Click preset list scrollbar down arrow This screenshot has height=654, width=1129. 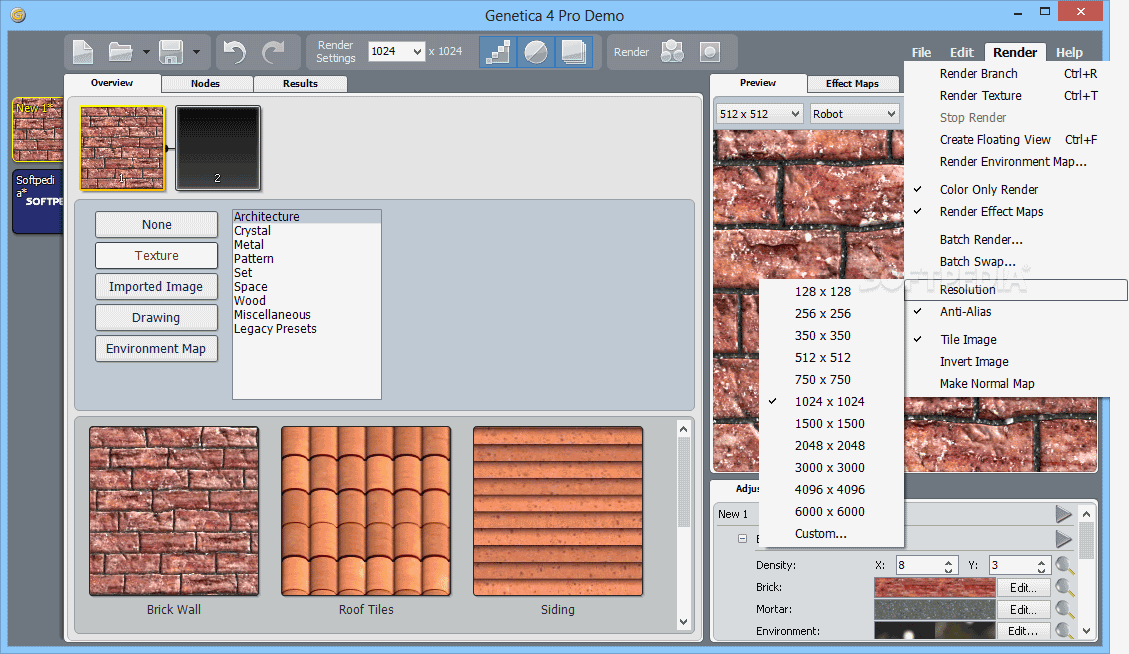tap(683, 622)
